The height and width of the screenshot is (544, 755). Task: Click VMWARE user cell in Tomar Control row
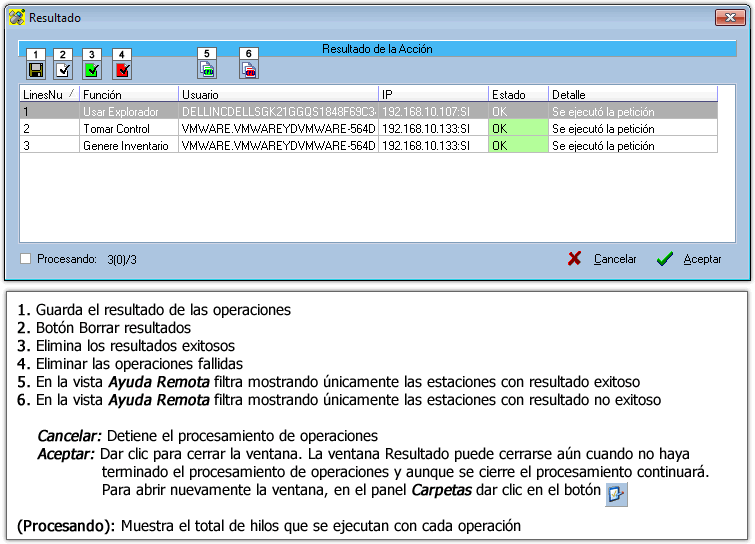(x=278, y=129)
